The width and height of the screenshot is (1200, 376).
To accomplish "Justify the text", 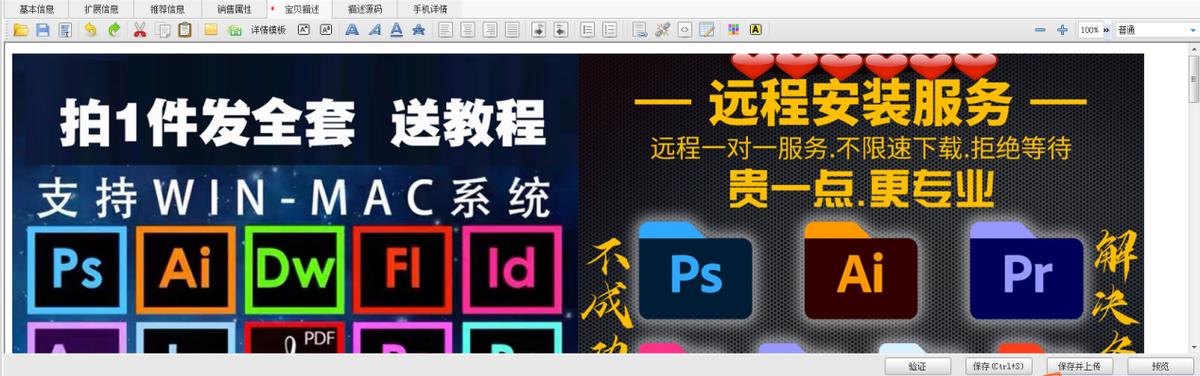I will tap(512, 30).
